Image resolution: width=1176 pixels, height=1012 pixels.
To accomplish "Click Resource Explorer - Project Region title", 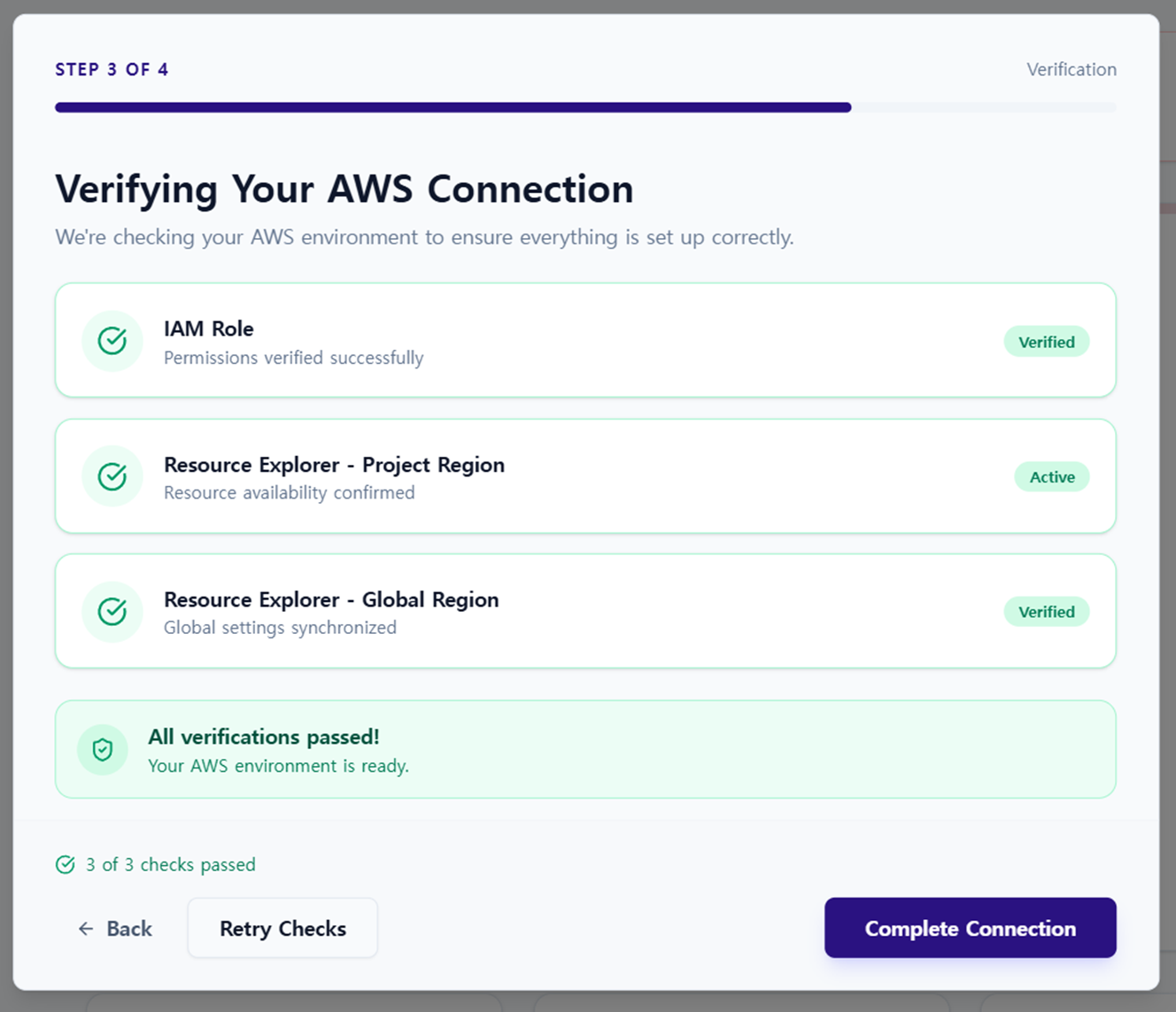I will [334, 465].
